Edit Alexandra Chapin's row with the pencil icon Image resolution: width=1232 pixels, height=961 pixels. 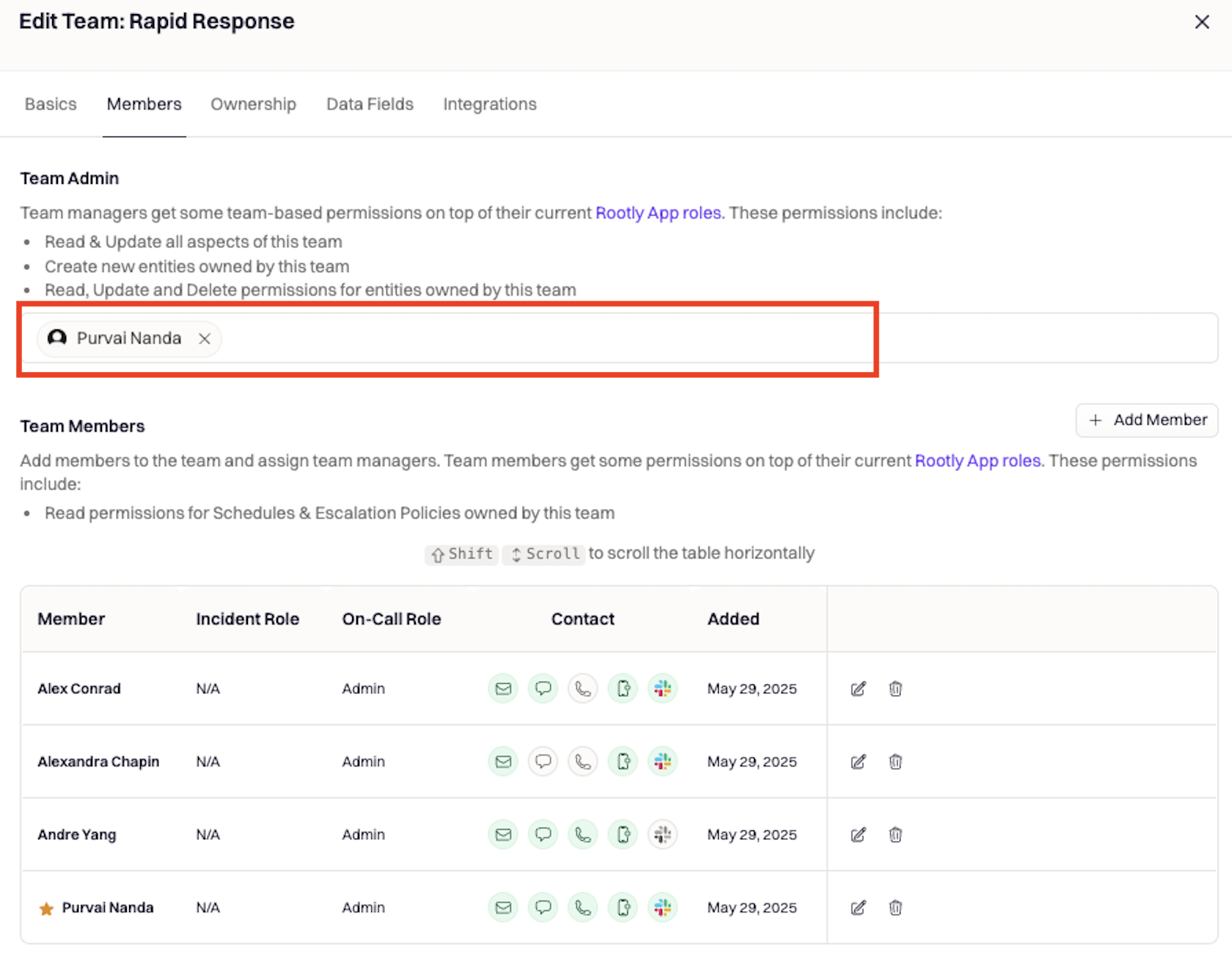tap(858, 761)
